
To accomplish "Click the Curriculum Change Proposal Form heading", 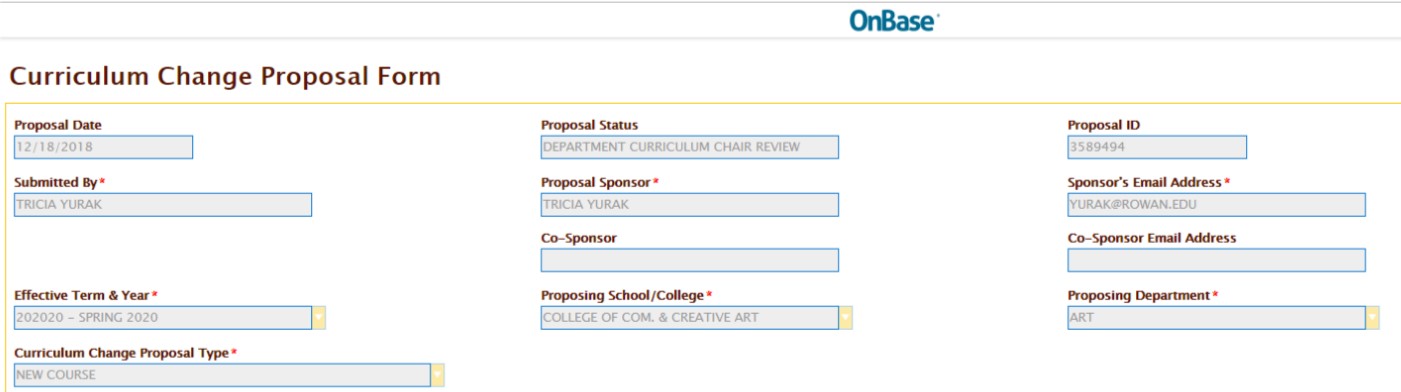I will tap(225, 77).
